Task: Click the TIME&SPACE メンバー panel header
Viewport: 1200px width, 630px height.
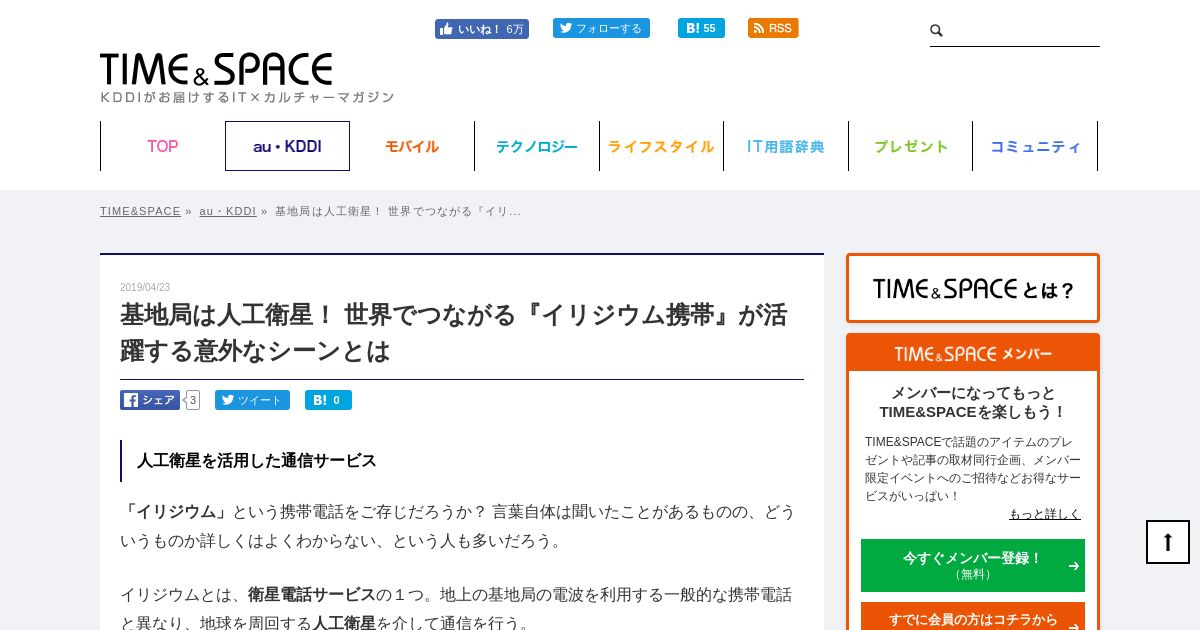Action: pyautogui.click(x=973, y=354)
